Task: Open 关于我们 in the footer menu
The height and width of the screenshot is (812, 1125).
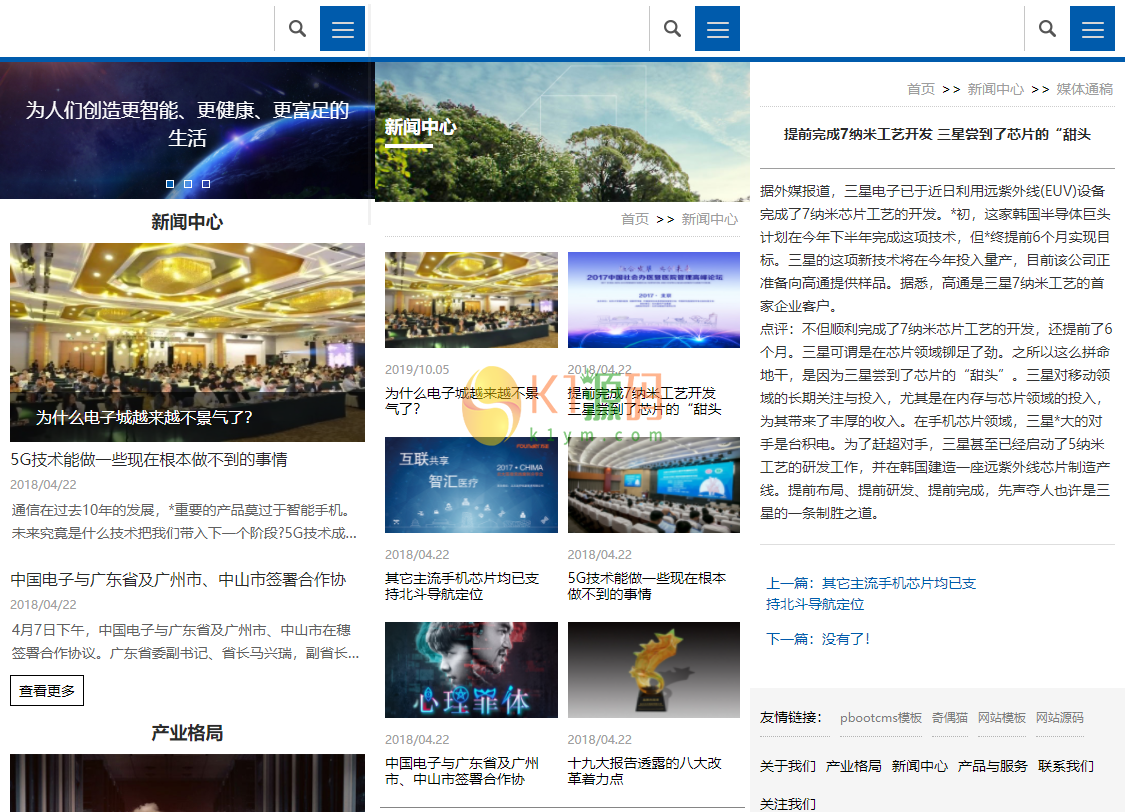Action: pos(787,766)
